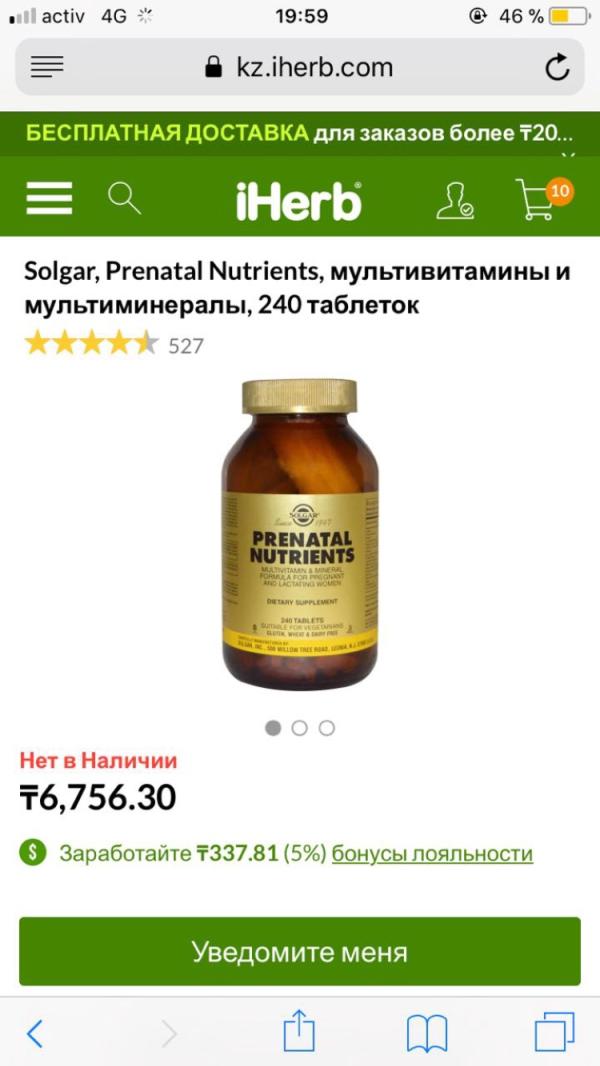Open the 527 reviews star rating
This screenshot has height=1066, width=600.
click(114, 345)
